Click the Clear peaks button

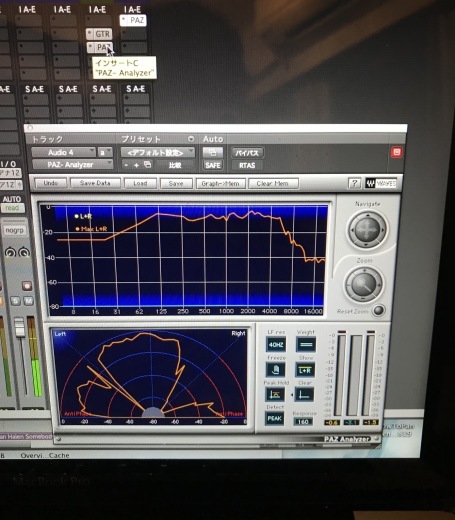coord(304,395)
